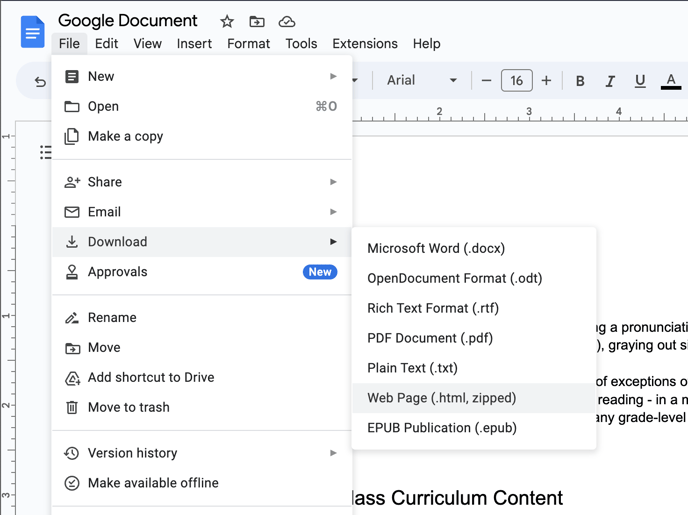The height and width of the screenshot is (515, 688).
Task: Download as Microsoft Word (.docx)
Action: pyautogui.click(x=474, y=248)
